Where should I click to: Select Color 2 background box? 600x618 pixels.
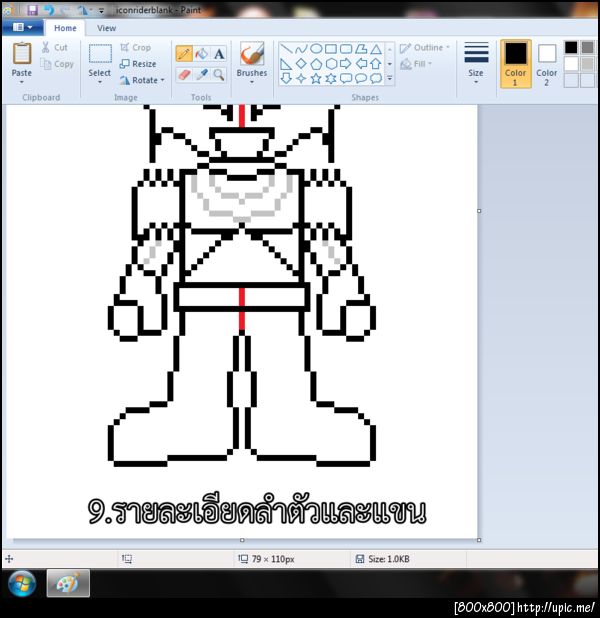(546, 65)
